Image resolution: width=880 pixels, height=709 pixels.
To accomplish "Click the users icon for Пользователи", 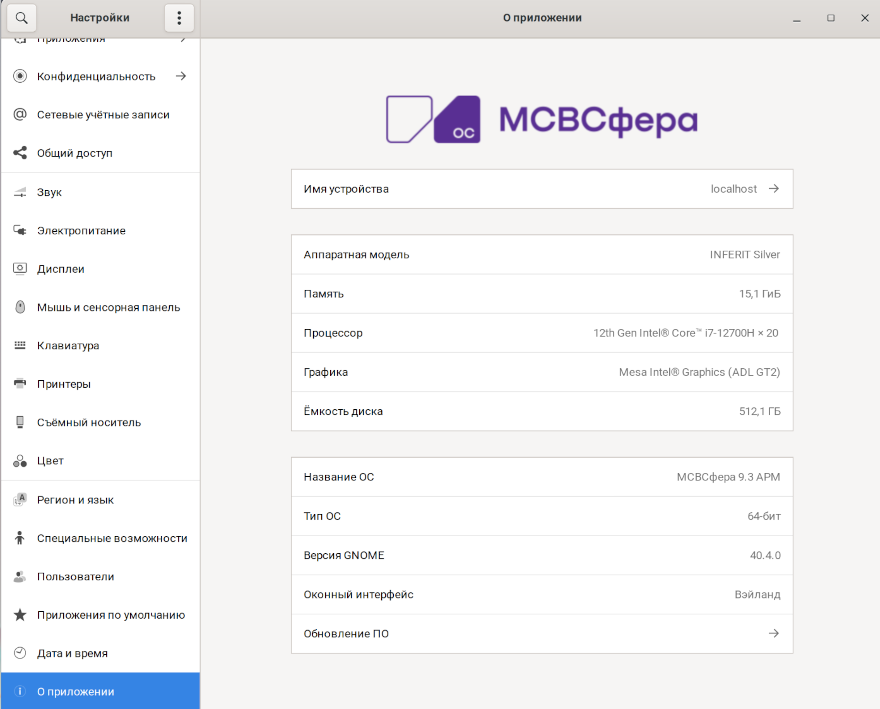I will click(x=20, y=577).
